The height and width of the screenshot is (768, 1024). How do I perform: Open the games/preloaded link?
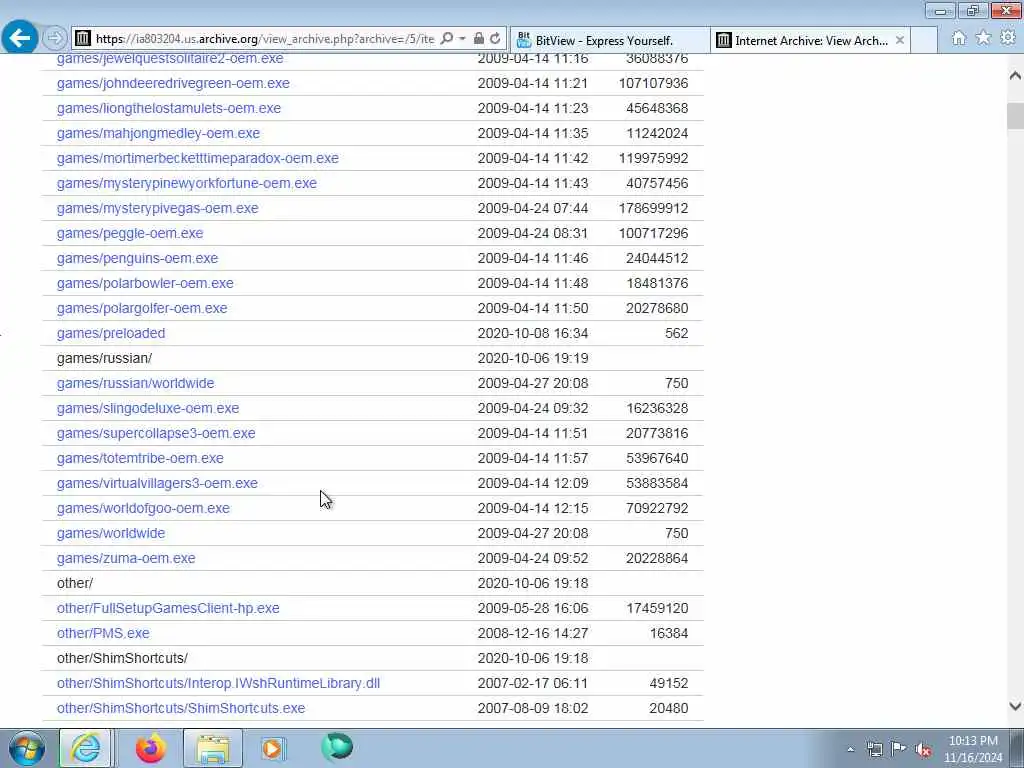click(111, 333)
